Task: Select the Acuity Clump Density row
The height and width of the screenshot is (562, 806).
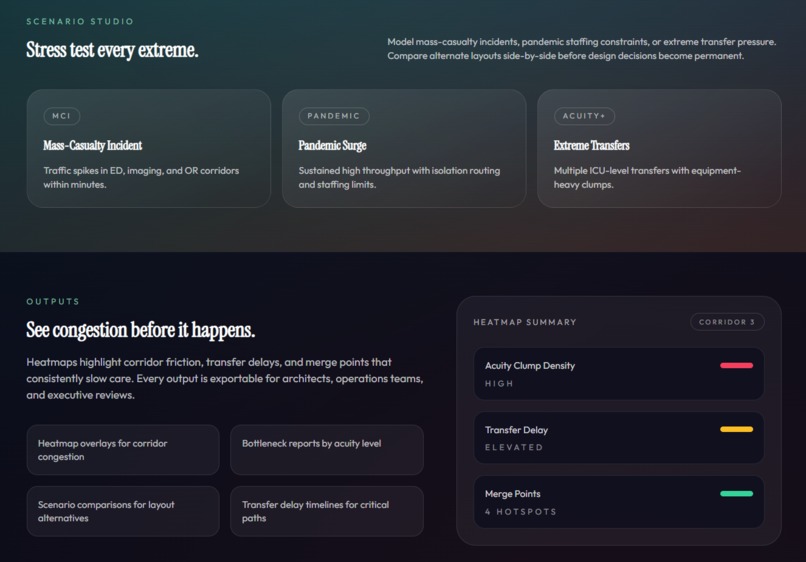Action: point(618,374)
